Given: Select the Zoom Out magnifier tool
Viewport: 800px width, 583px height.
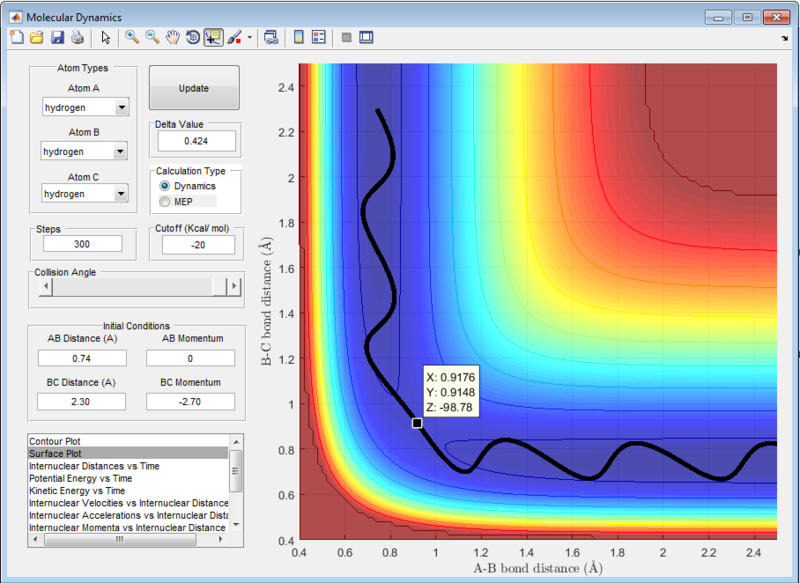Looking at the screenshot, I should 152,38.
